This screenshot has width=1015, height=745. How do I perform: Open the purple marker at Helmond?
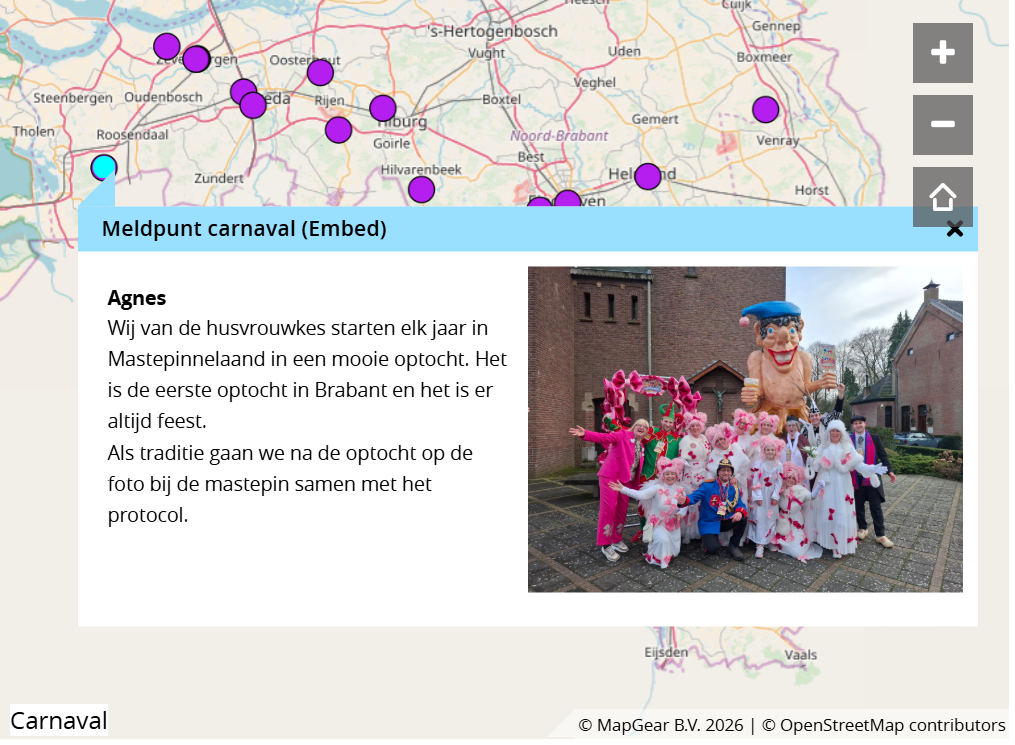(x=648, y=177)
